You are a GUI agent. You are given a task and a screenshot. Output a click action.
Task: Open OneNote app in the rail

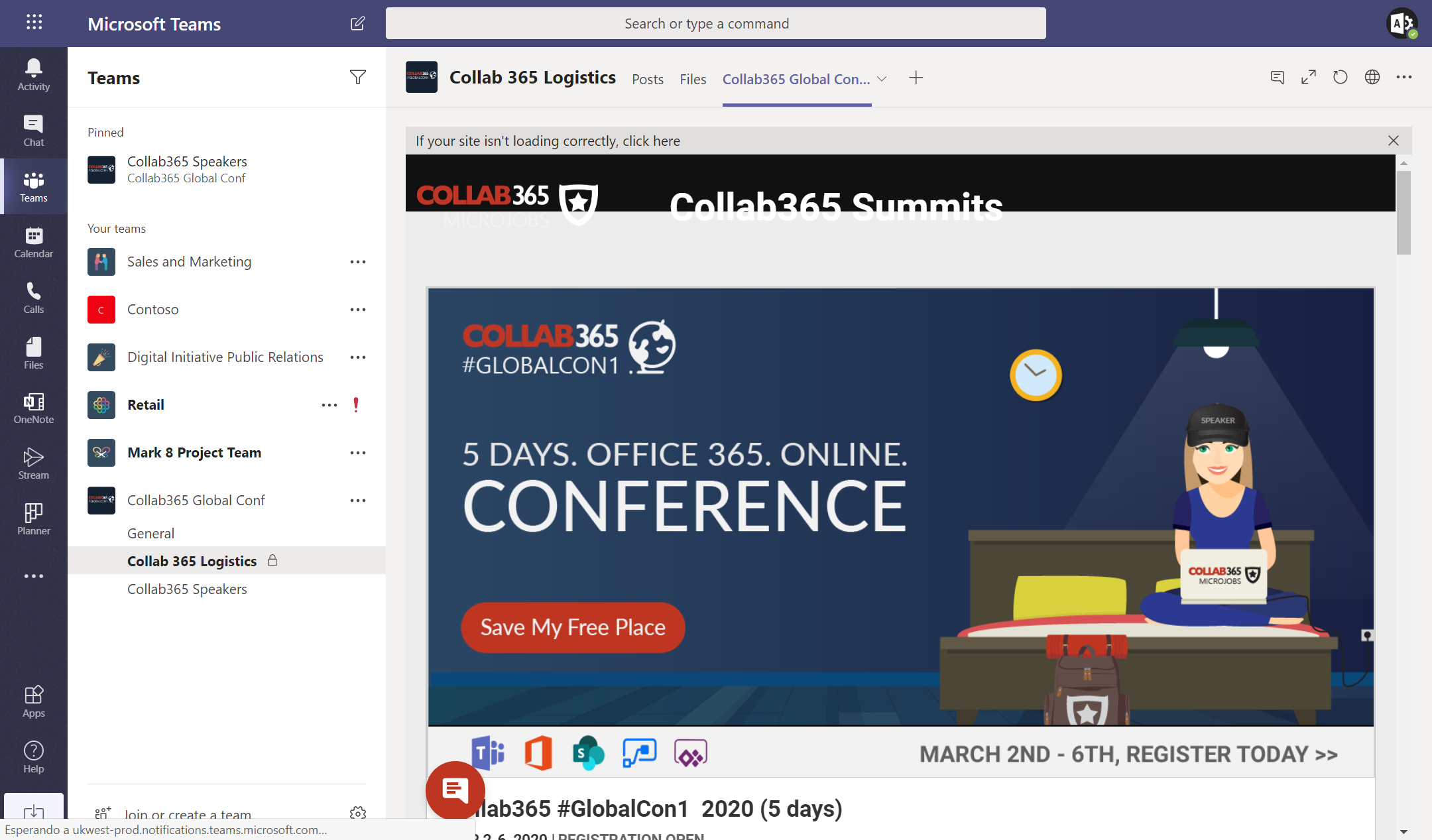[x=34, y=408]
